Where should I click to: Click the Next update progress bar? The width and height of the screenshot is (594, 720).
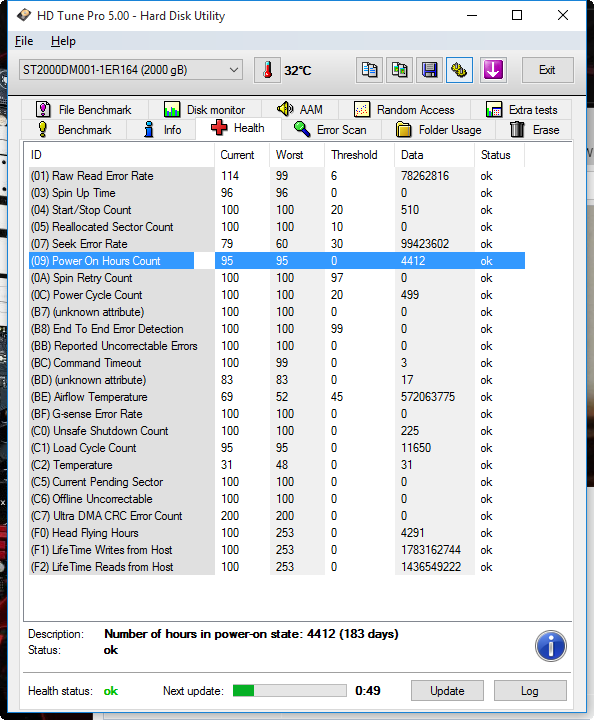[x=290, y=691]
